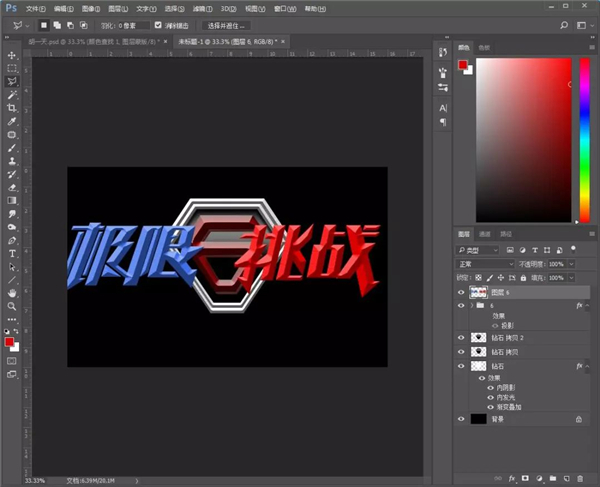Image resolution: width=600 pixels, height=487 pixels.
Task: Click the Delete layer trash icon
Action: [580, 478]
